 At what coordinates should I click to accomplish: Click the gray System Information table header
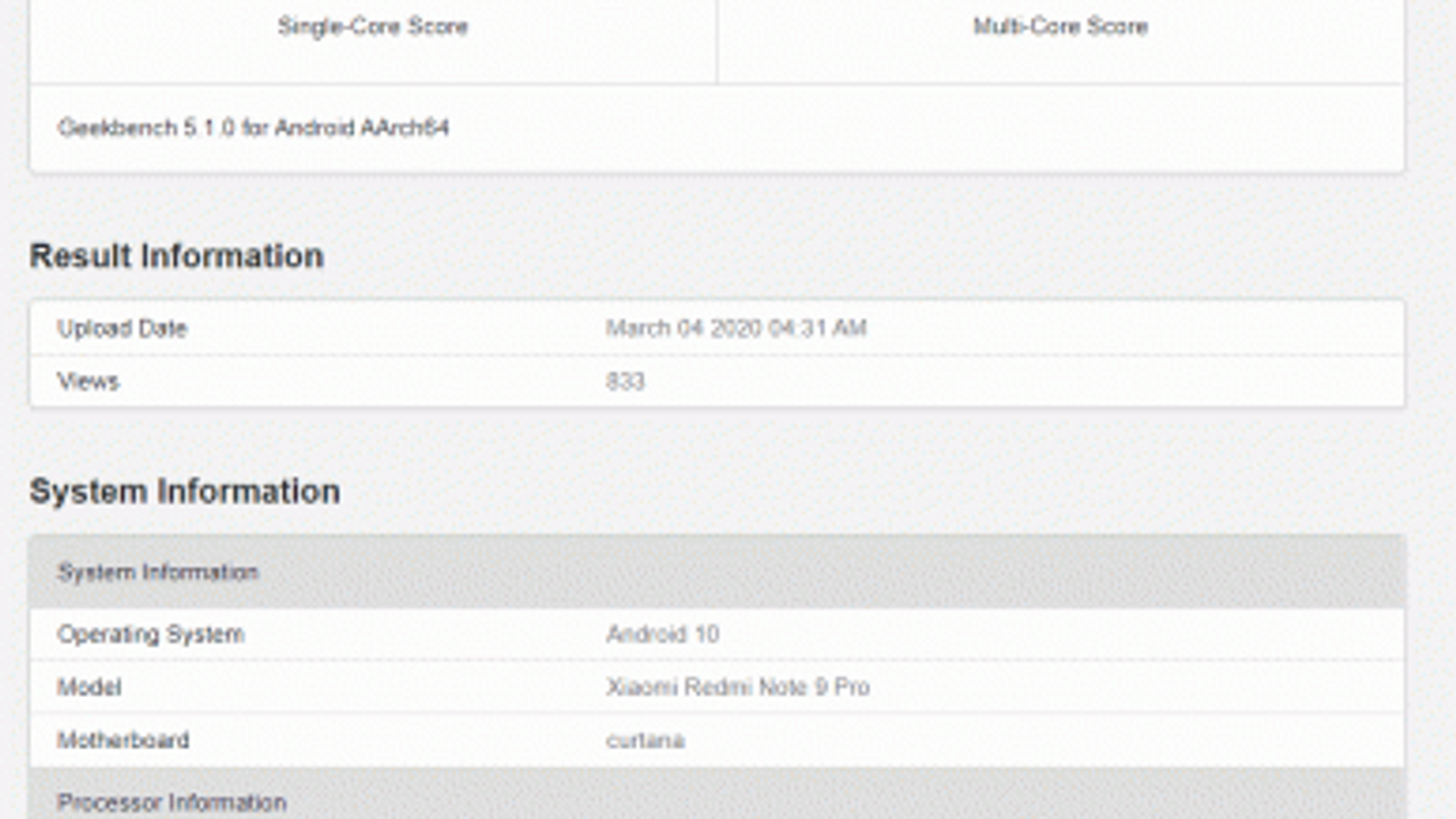tap(158, 572)
